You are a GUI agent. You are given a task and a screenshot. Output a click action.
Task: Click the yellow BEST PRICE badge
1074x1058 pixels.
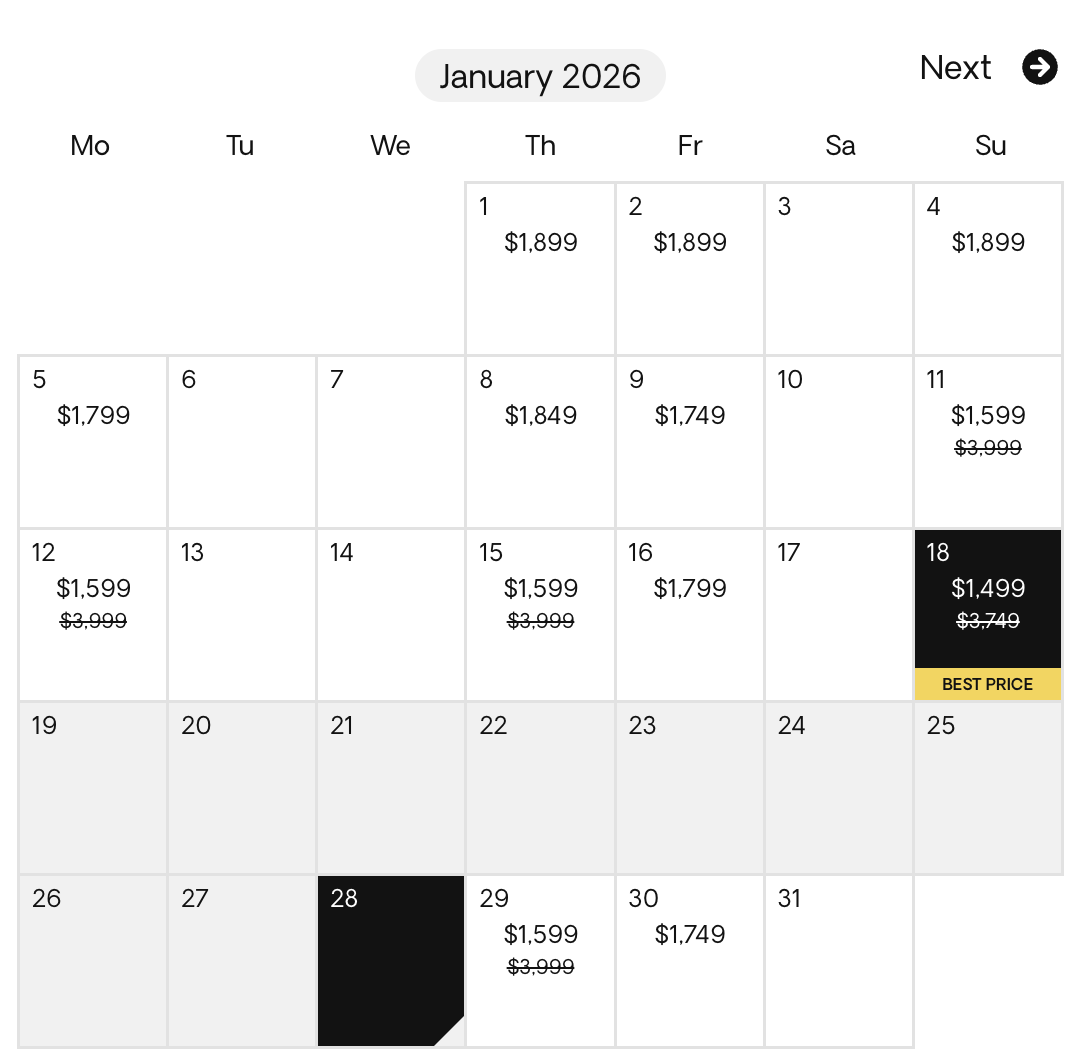coord(988,684)
